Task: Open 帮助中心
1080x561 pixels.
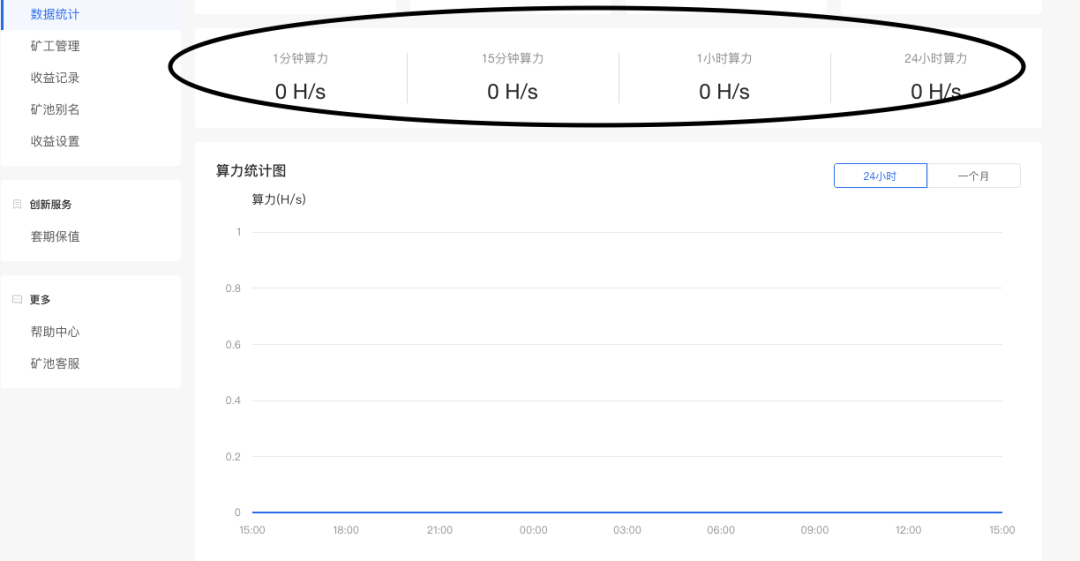Action: click(x=55, y=332)
